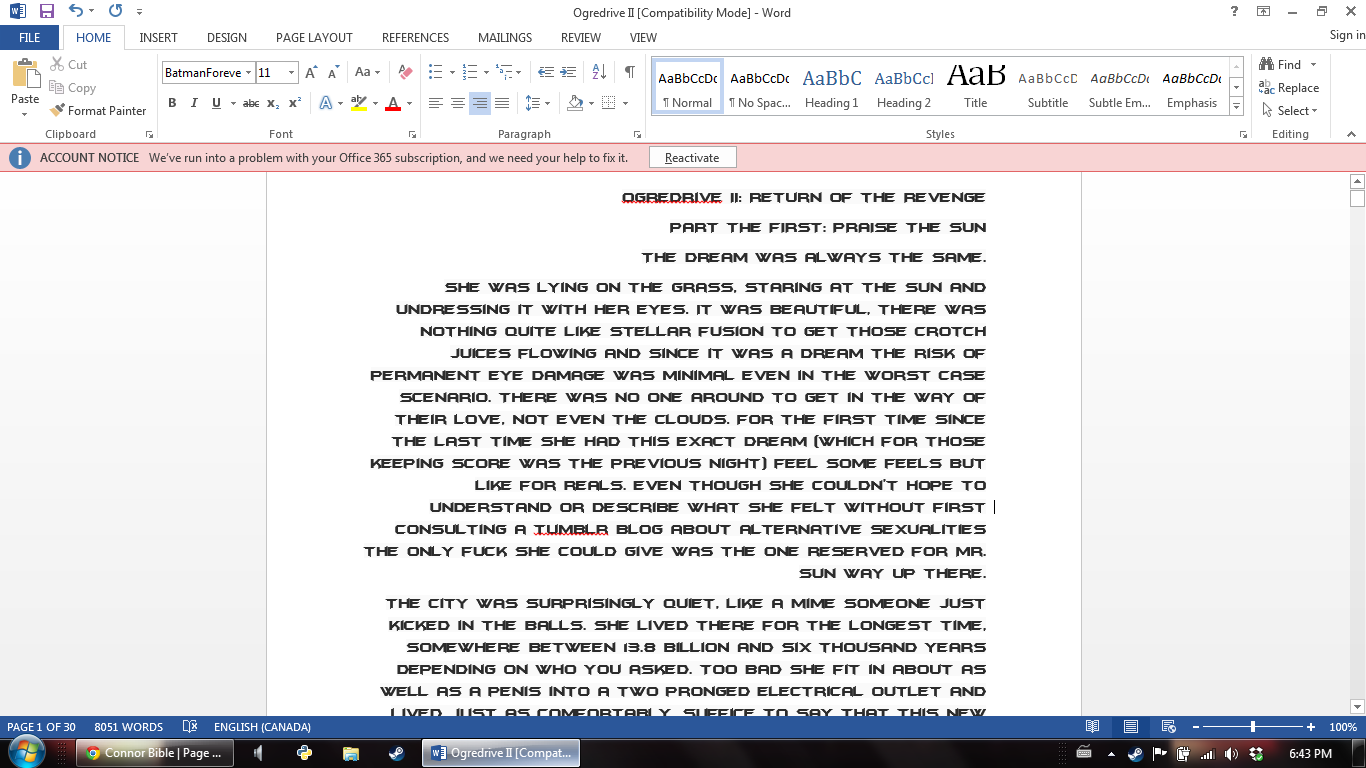Click the Undo arrow icon
The height and width of the screenshot is (768, 1366).
[77, 12]
